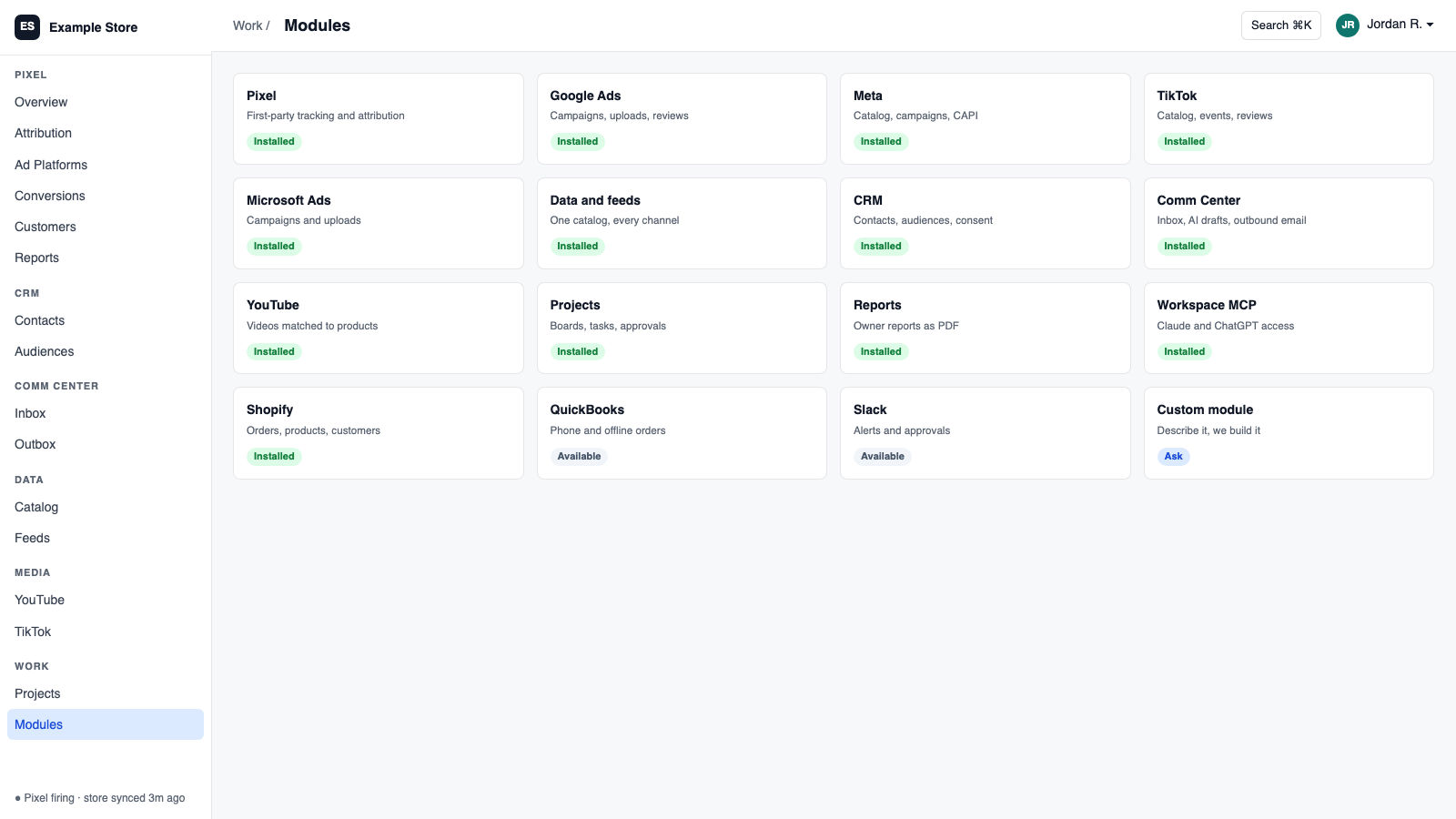Navigate to Catalog in the sidebar
Image resolution: width=1456 pixels, height=819 pixels.
106,507
